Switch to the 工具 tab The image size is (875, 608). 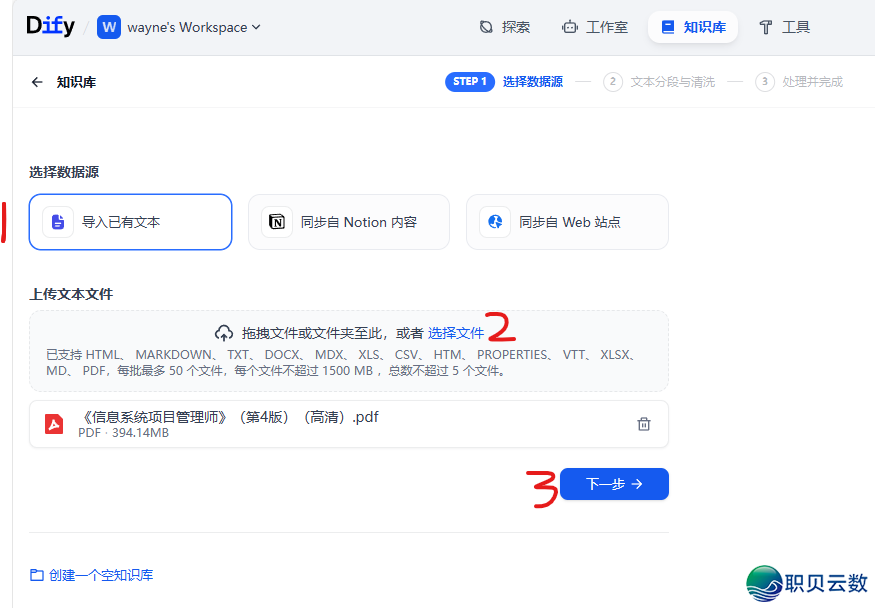pyautogui.click(x=784, y=27)
